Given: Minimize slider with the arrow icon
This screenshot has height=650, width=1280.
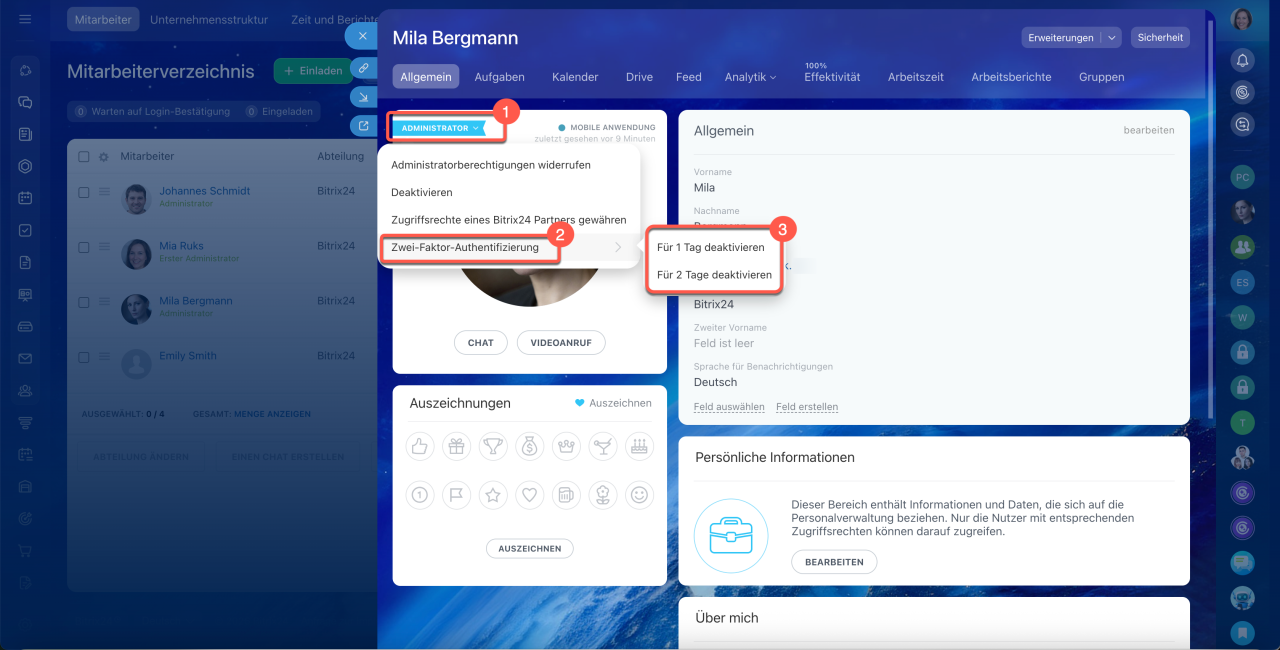Looking at the screenshot, I should tap(363, 97).
